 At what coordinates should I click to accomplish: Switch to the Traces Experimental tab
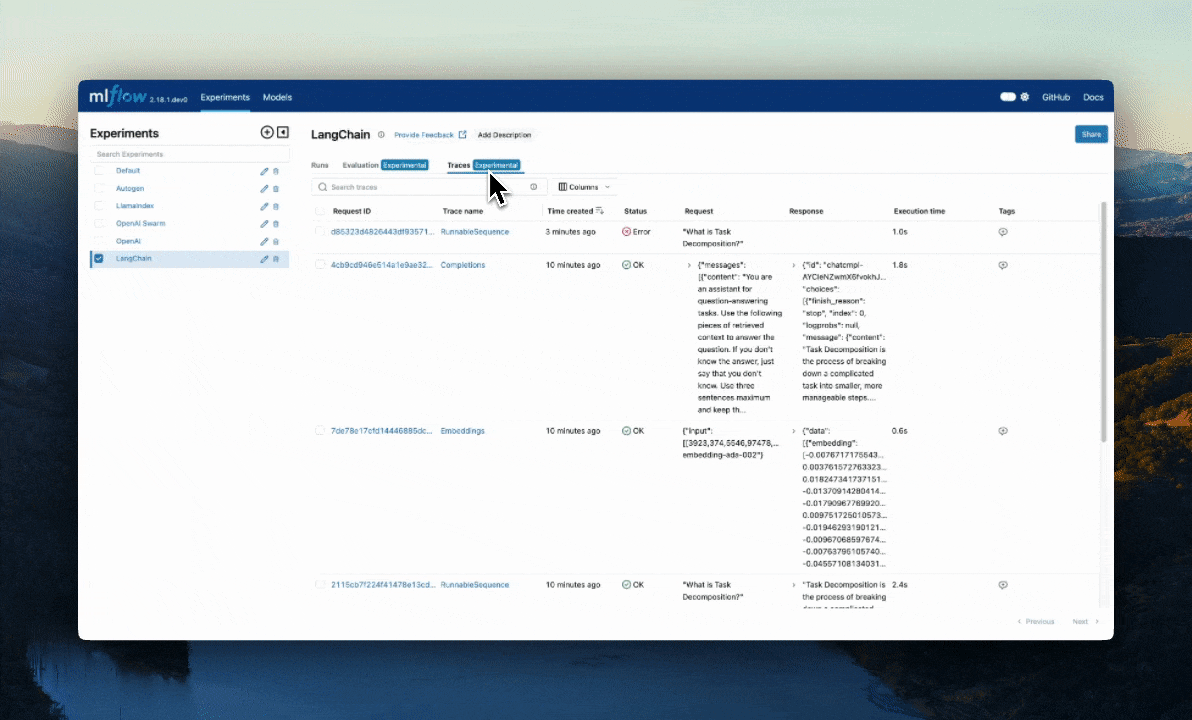483,165
